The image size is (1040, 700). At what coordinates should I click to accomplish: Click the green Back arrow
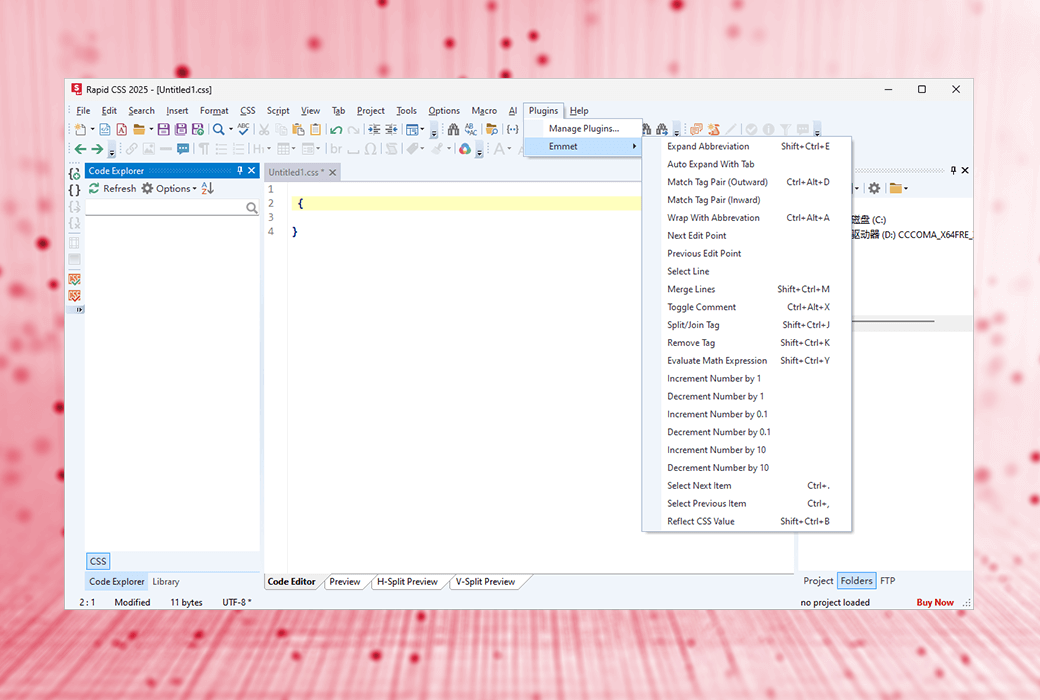pos(80,149)
